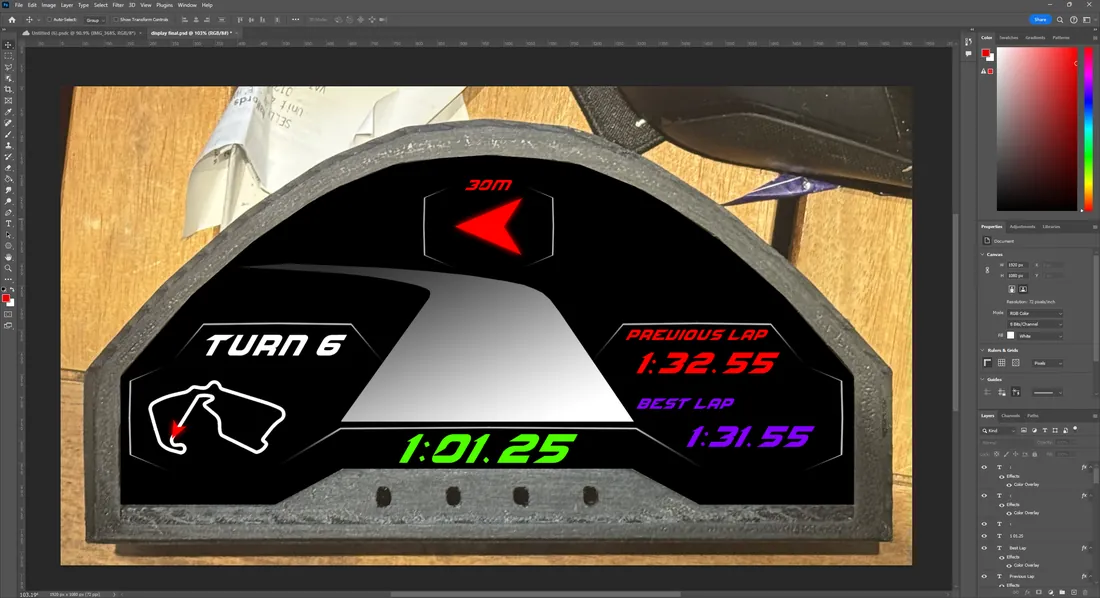Select the Zoom magnifier tool

coord(8,268)
